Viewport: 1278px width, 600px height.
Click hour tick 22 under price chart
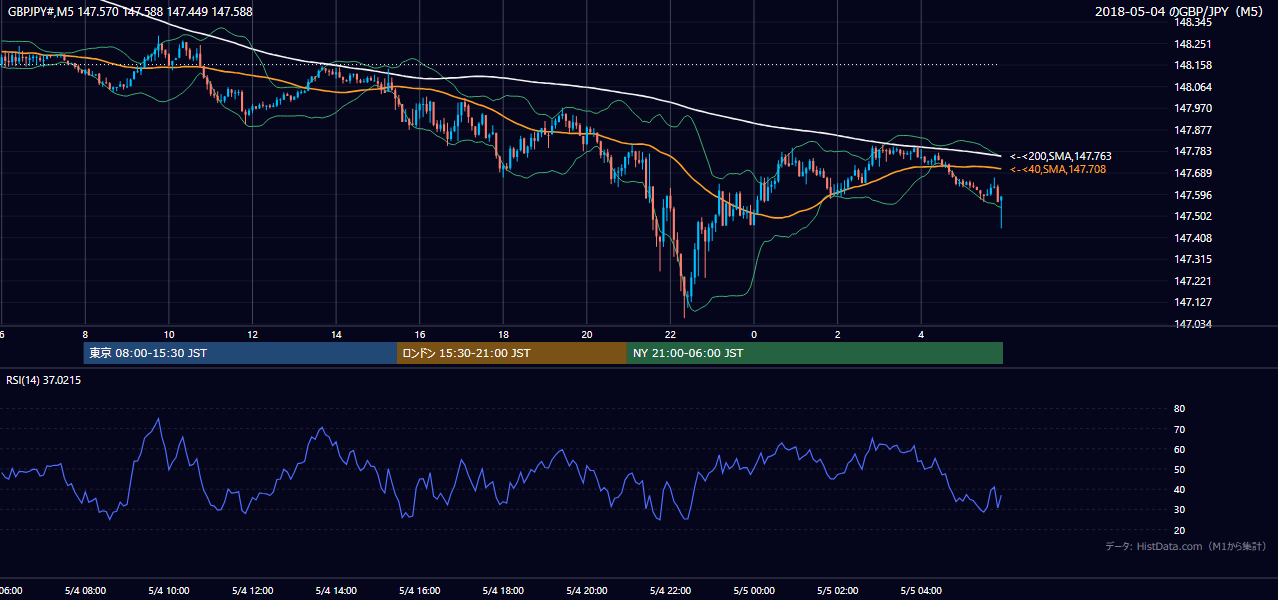(670, 335)
